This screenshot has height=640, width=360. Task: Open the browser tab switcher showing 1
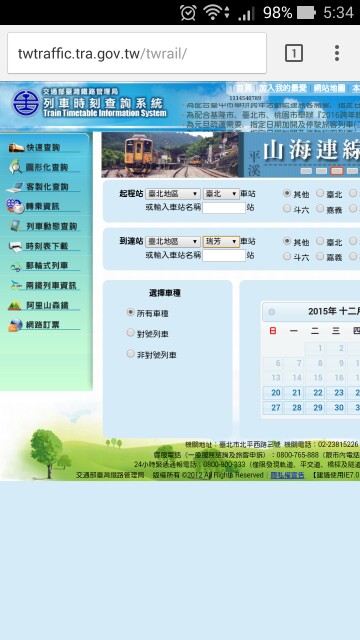tap(294, 53)
